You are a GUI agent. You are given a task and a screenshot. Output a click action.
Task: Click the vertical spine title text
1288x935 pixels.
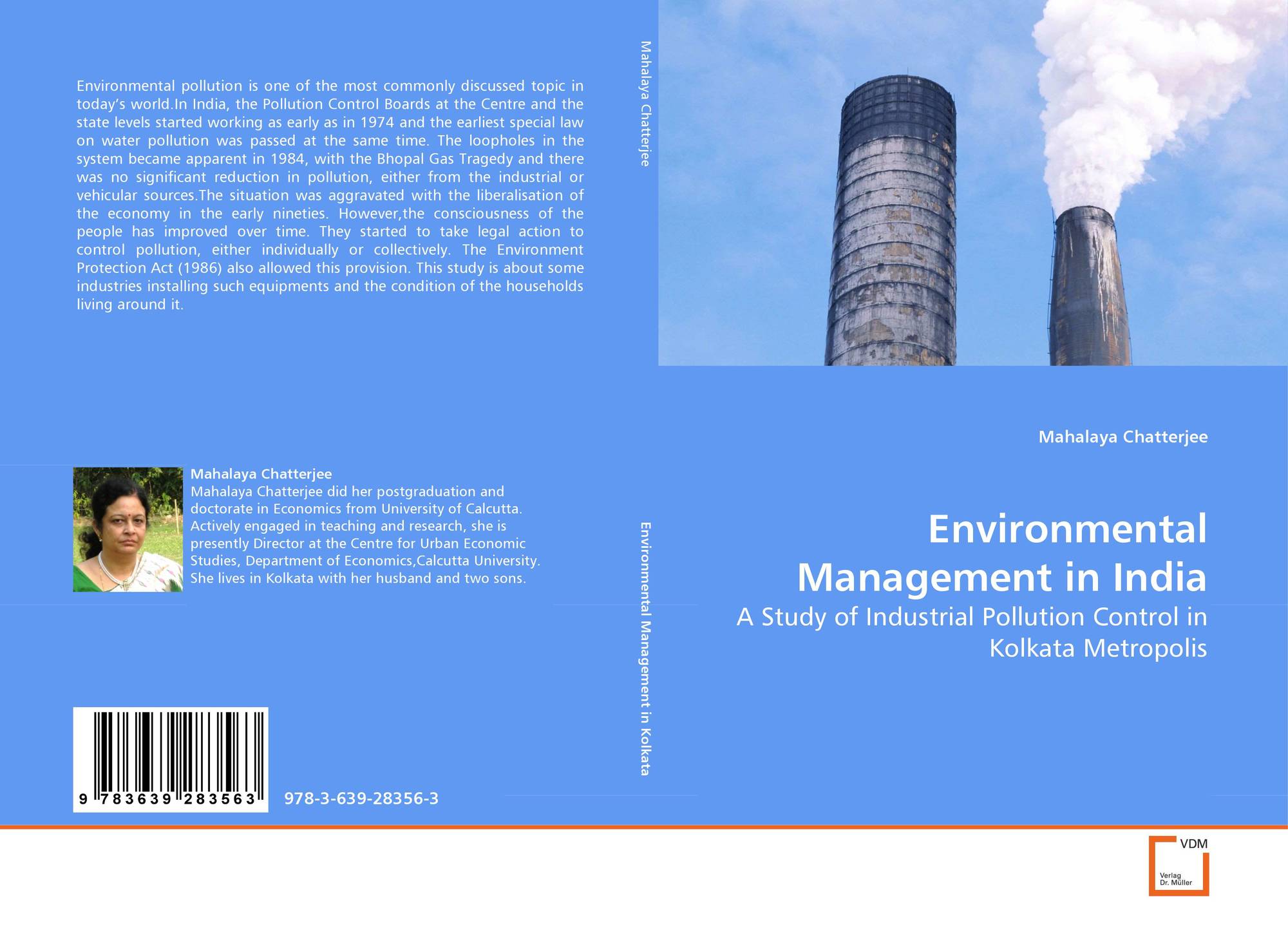tap(645, 648)
